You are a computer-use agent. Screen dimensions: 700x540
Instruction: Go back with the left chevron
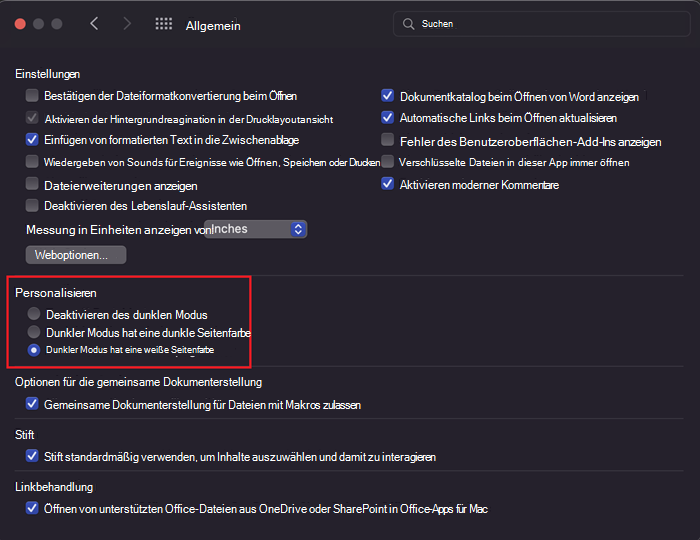[94, 24]
